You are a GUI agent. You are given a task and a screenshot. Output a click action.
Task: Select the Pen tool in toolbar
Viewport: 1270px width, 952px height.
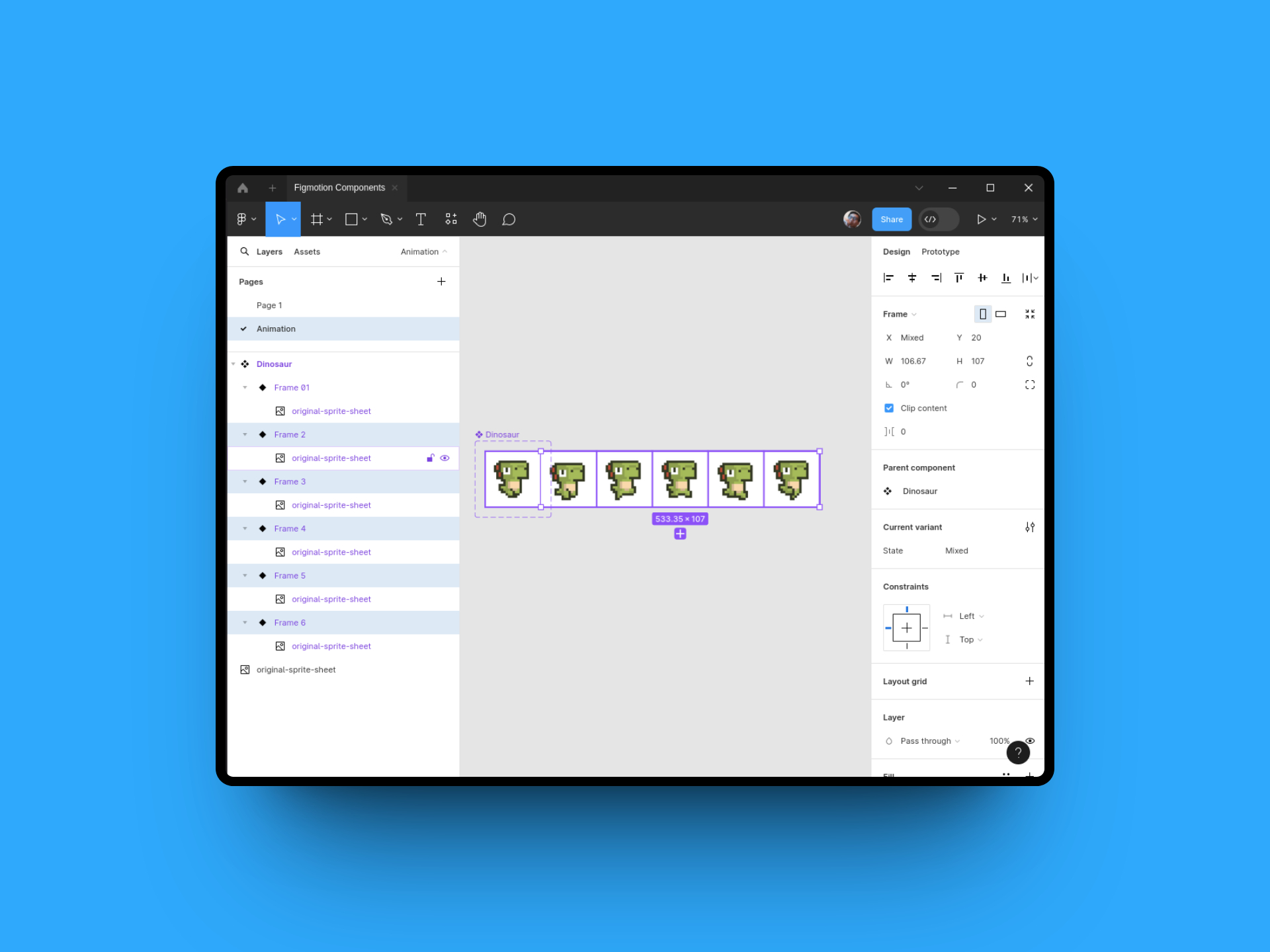point(390,219)
